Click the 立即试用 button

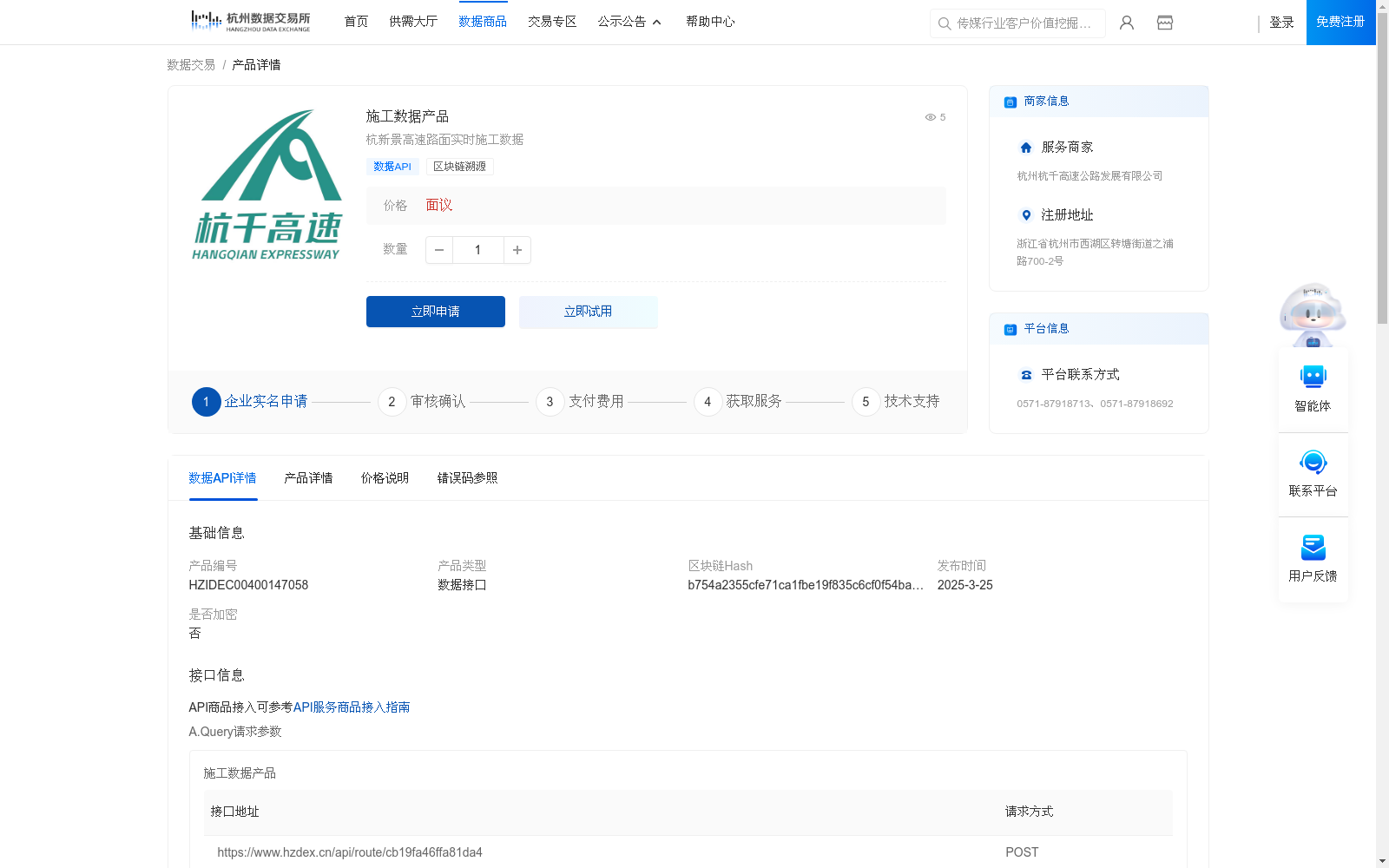(589, 312)
